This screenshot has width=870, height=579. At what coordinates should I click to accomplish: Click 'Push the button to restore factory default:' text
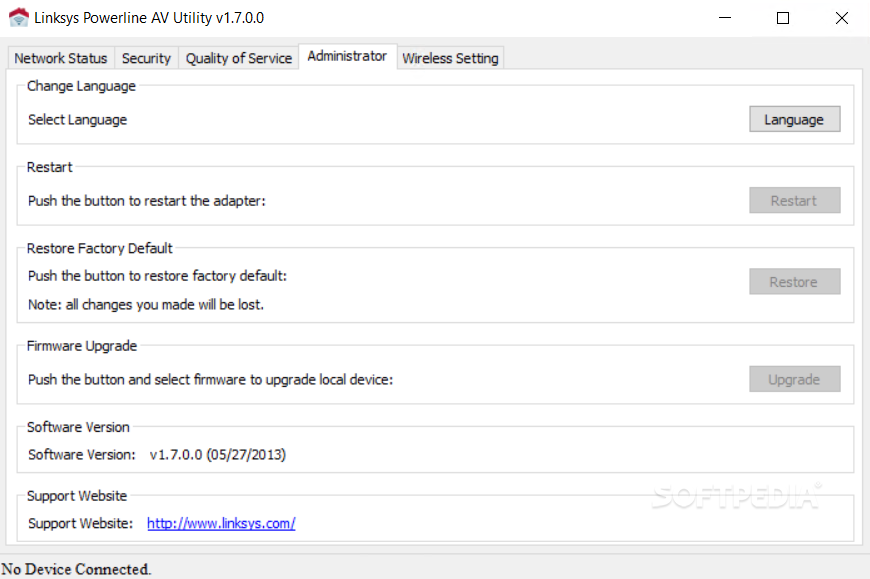coord(158,276)
